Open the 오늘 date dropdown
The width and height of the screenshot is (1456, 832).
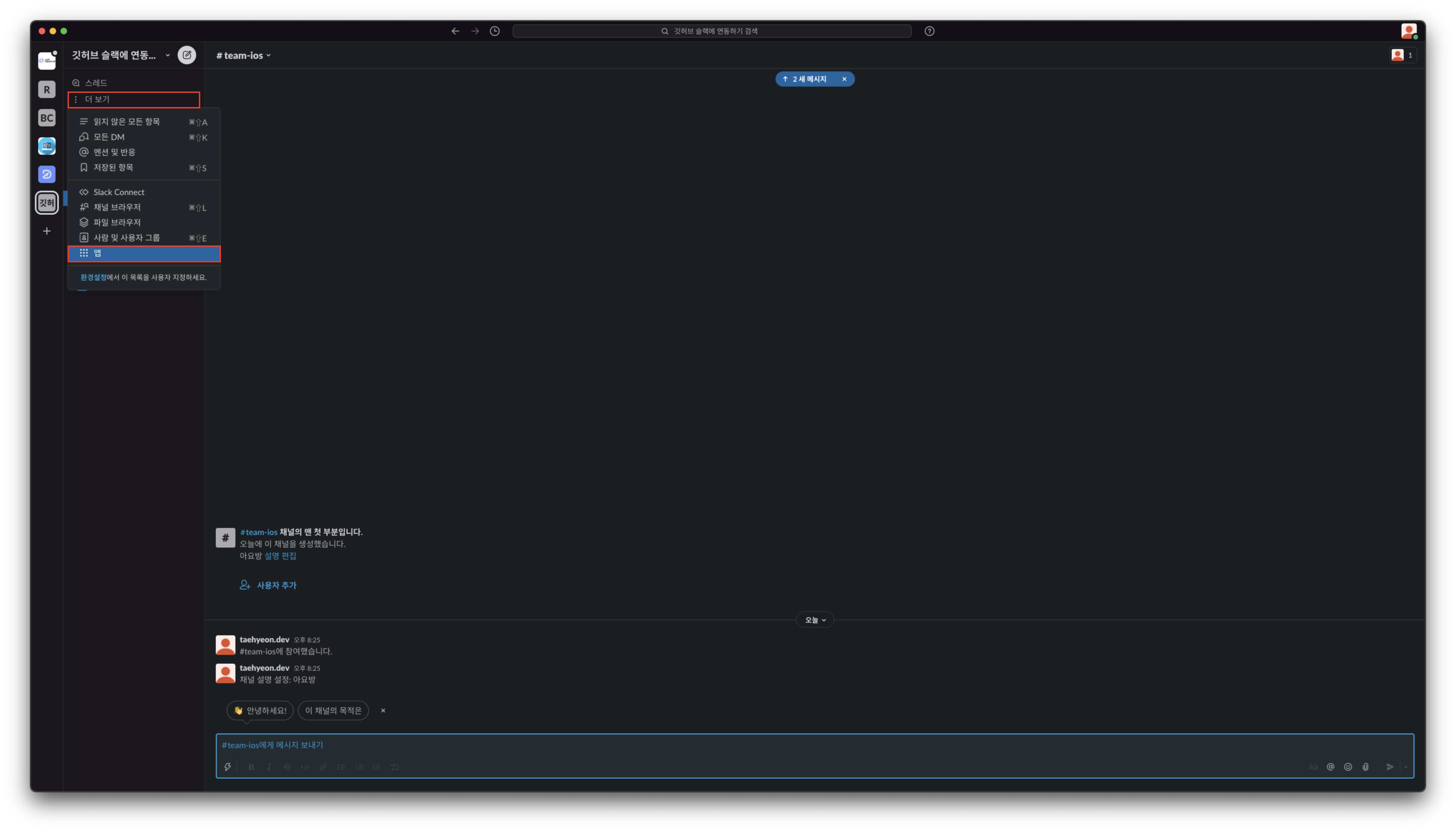click(815, 620)
